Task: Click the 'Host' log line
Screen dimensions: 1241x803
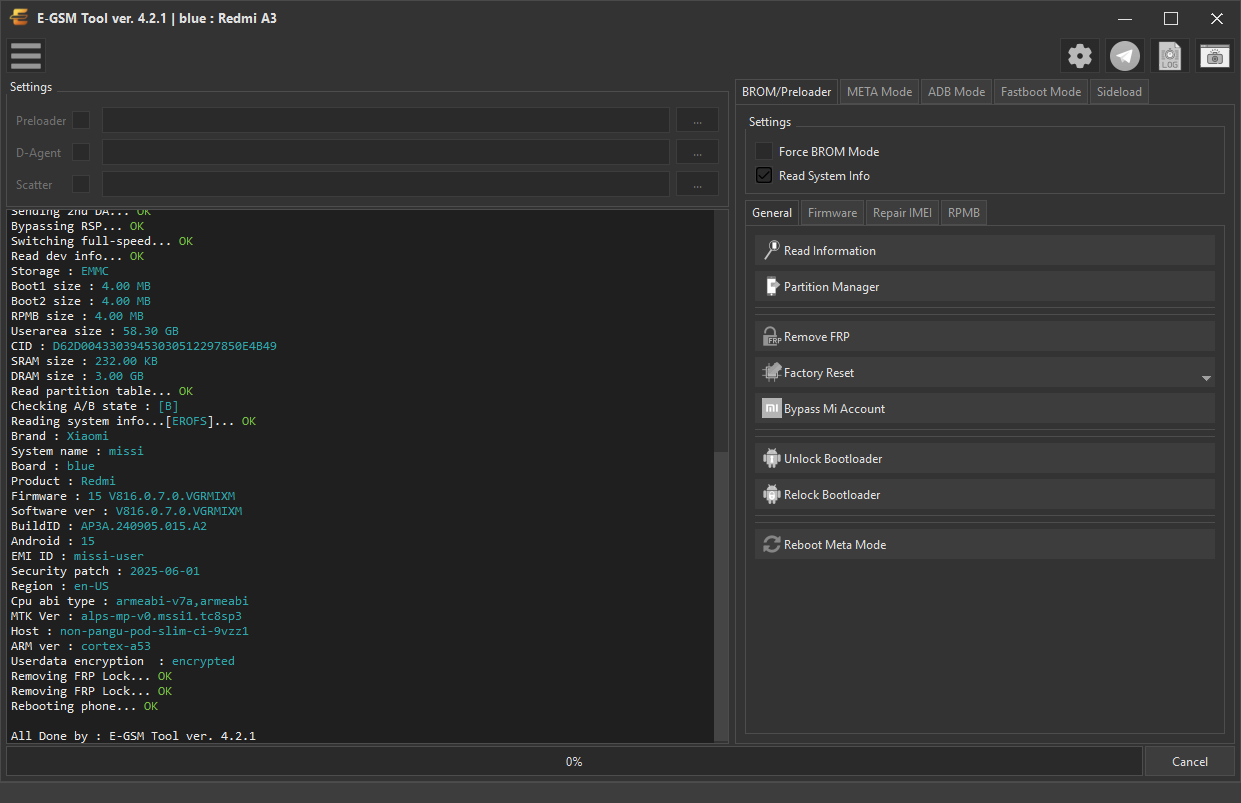Action: click(130, 631)
